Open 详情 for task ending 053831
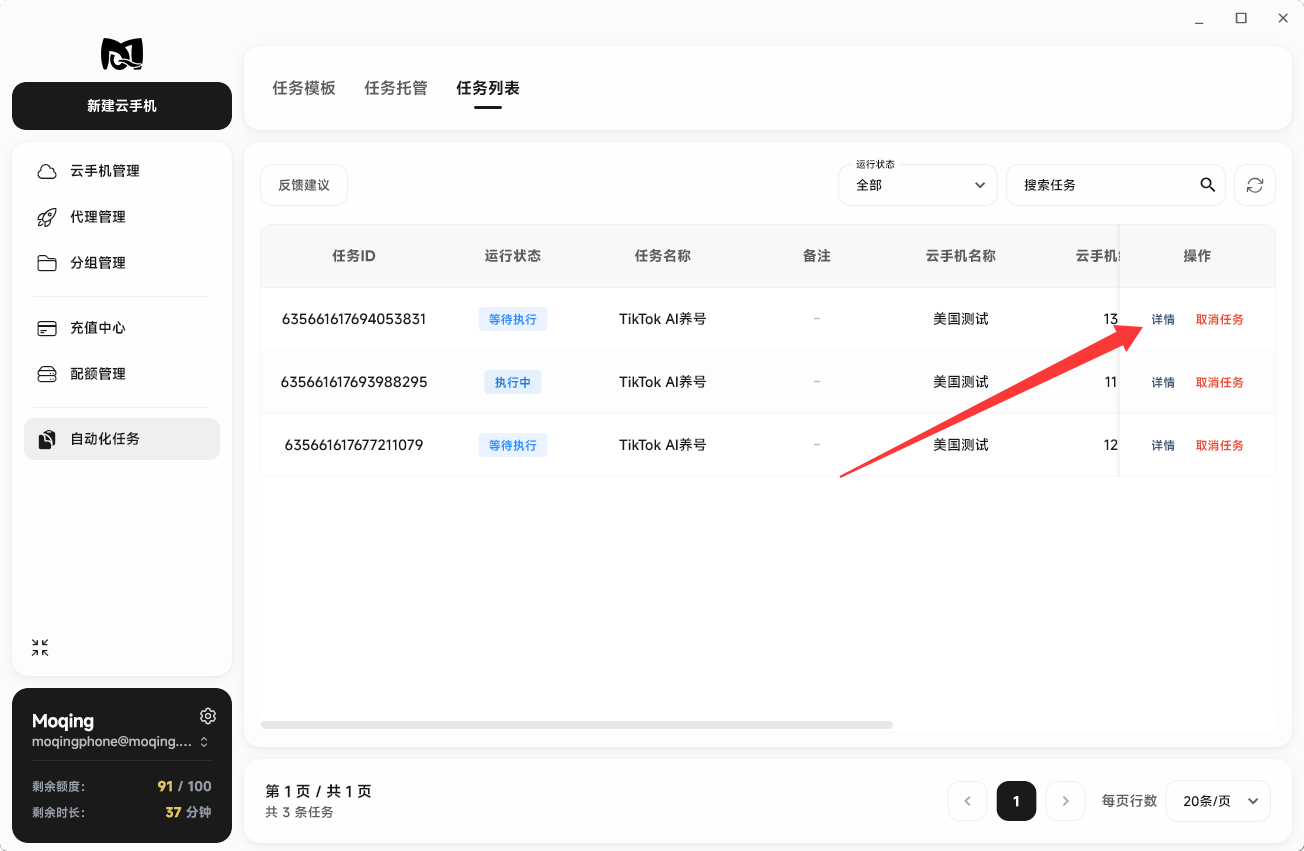The image size is (1304, 851). 1163,320
